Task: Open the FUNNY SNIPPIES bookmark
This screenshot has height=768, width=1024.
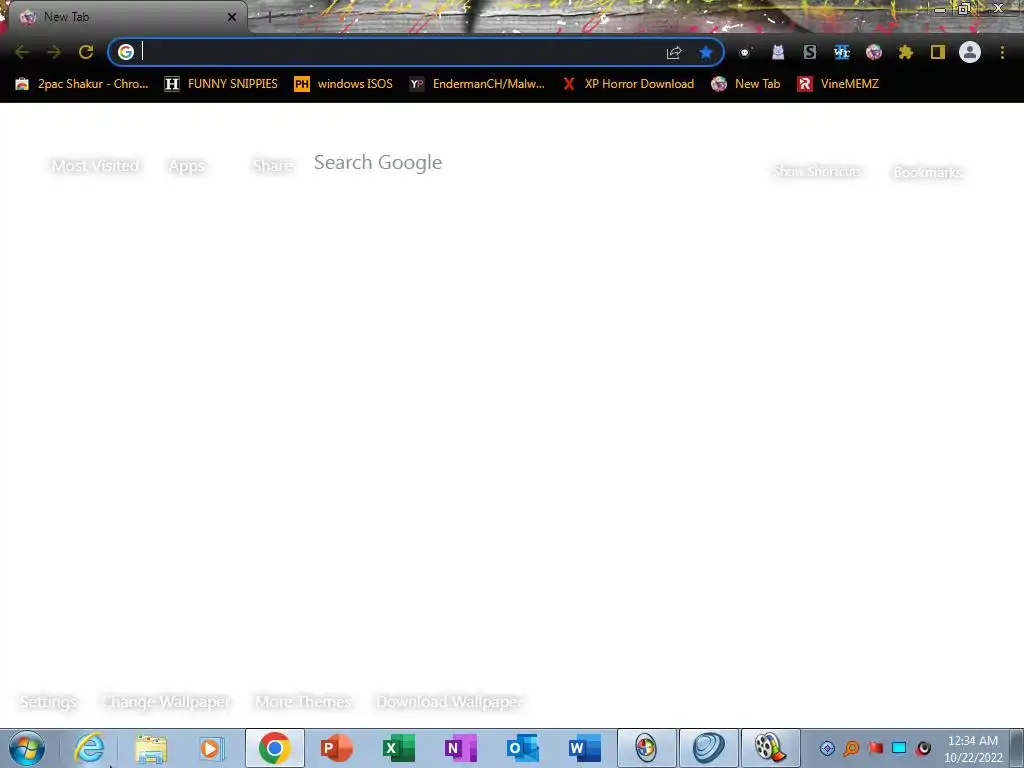Action: tap(221, 84)
